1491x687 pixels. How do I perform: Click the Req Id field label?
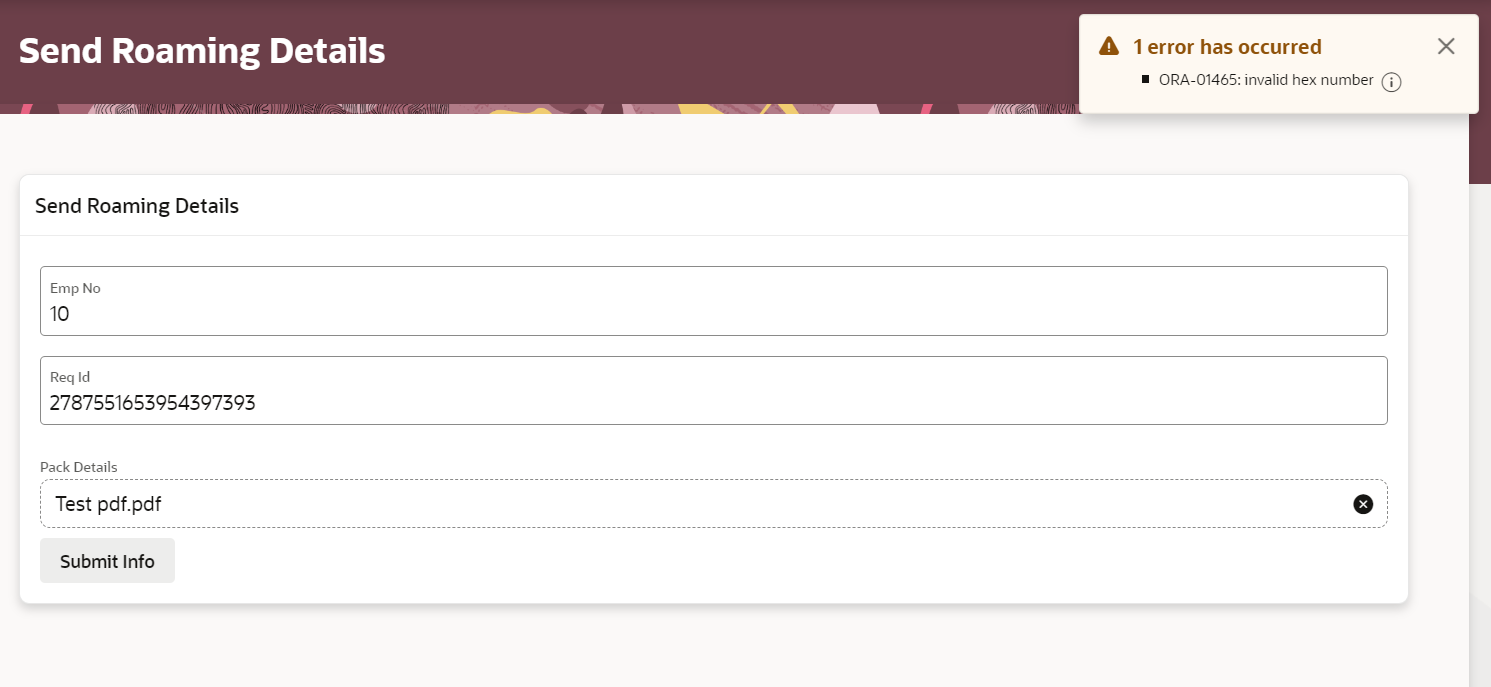tap(70, 377)
